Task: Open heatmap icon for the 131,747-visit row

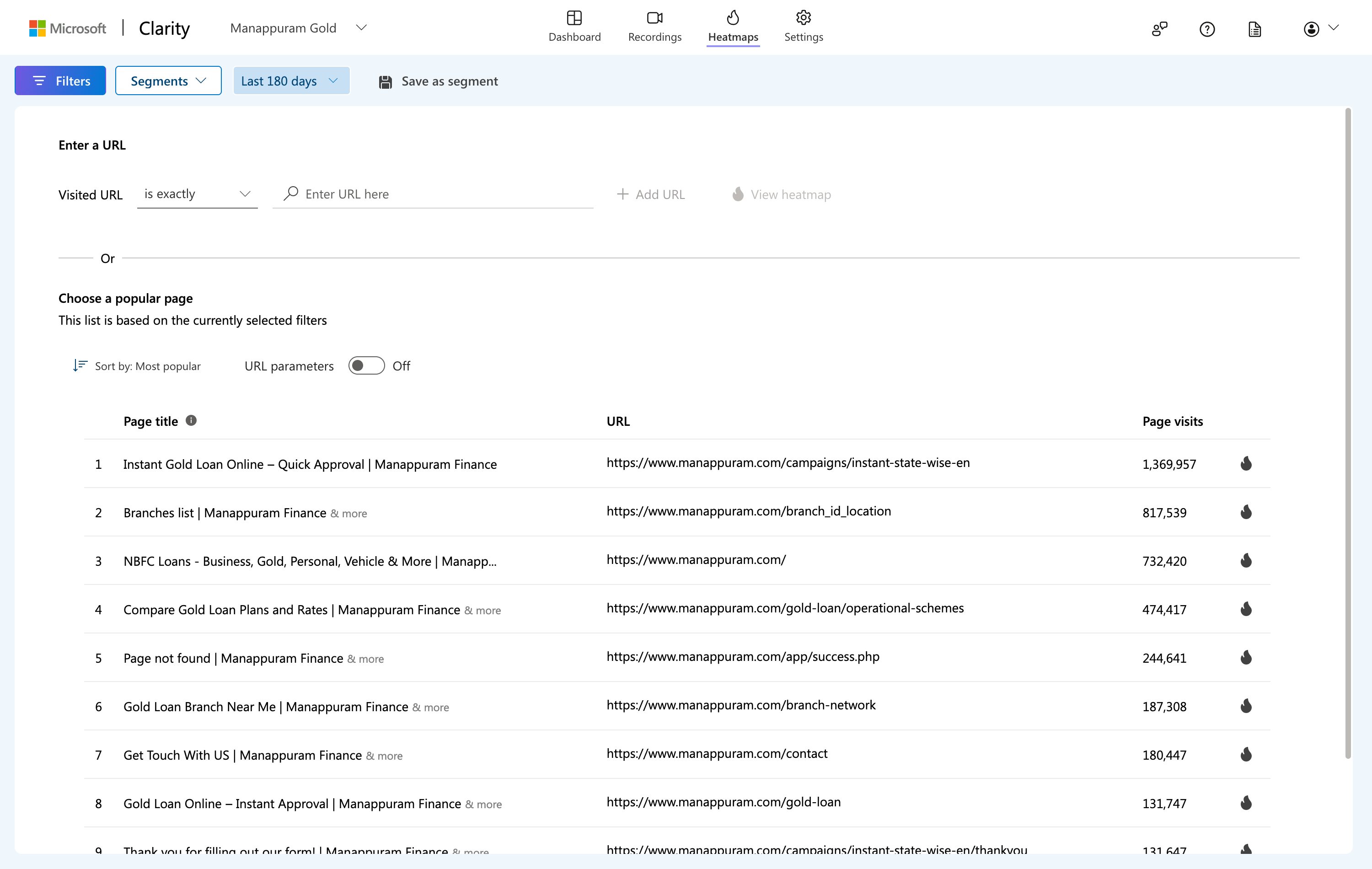Action: pyautogui.click(x=1246, y=802)
